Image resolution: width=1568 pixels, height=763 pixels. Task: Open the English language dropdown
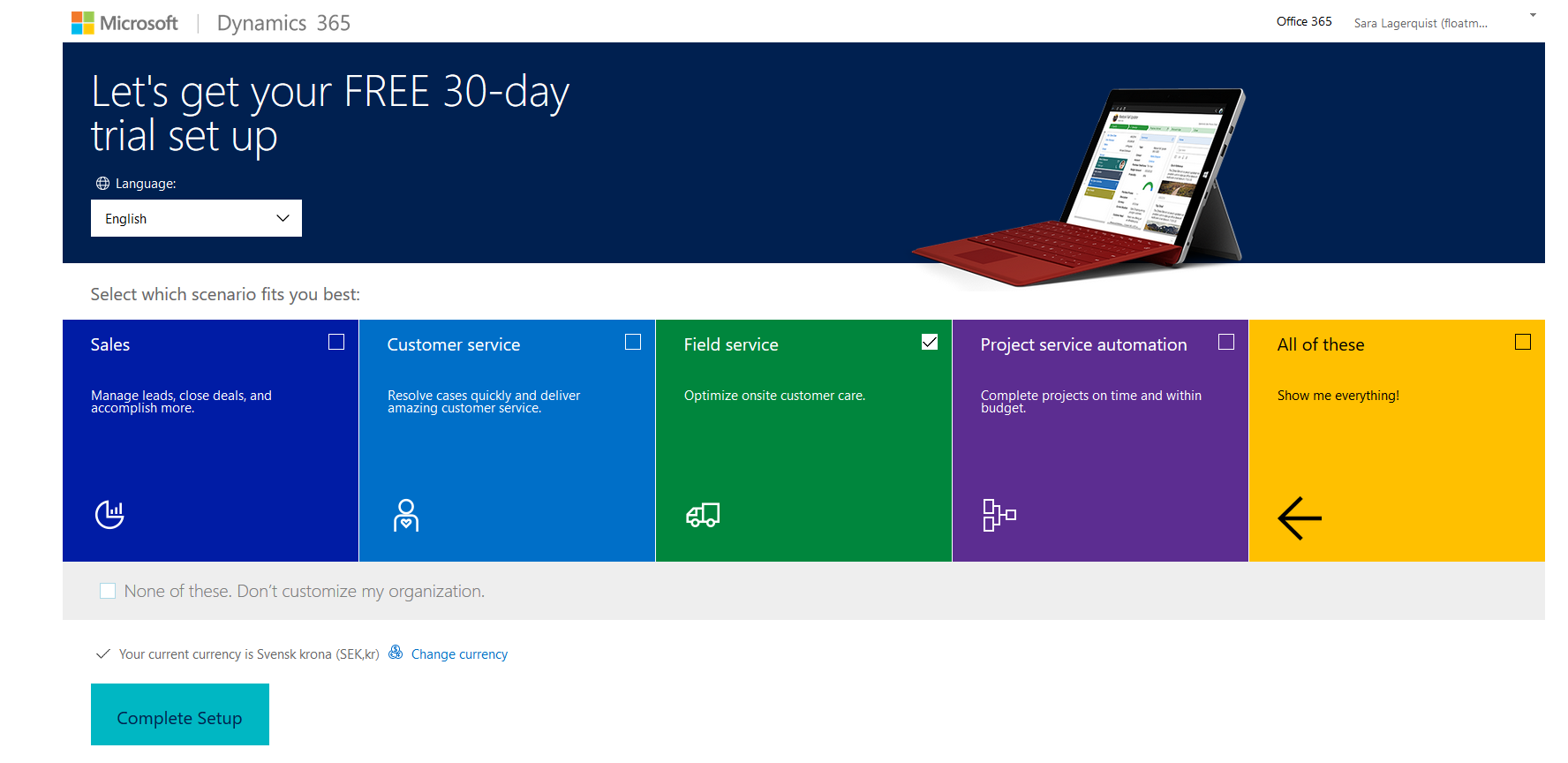[196, 218]
